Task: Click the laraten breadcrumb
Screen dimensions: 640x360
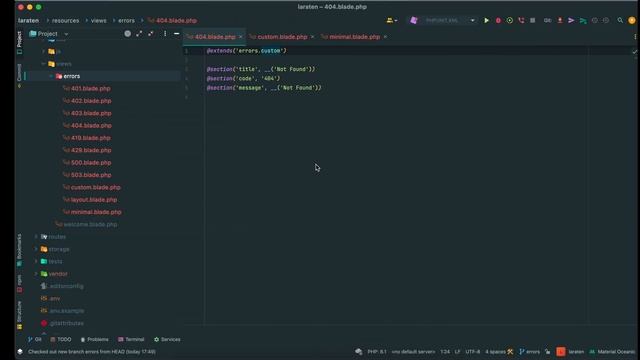Action: [x=28, y=20]
